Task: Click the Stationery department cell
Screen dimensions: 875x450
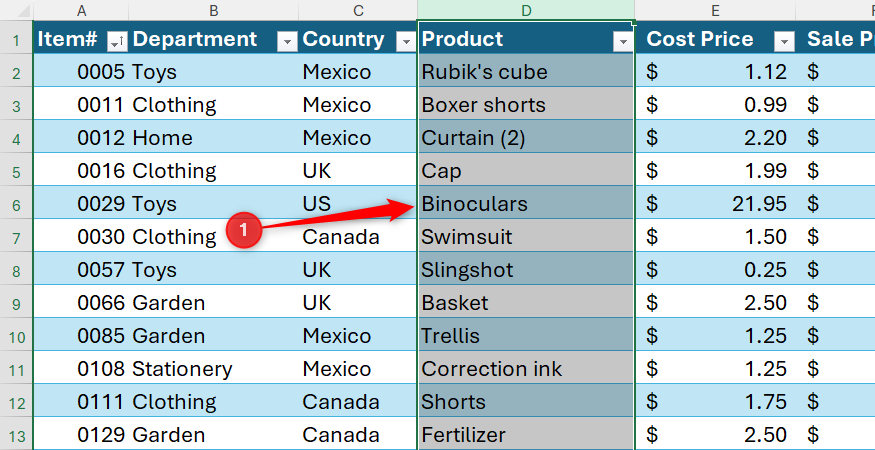Action: [x=214, y=368]
